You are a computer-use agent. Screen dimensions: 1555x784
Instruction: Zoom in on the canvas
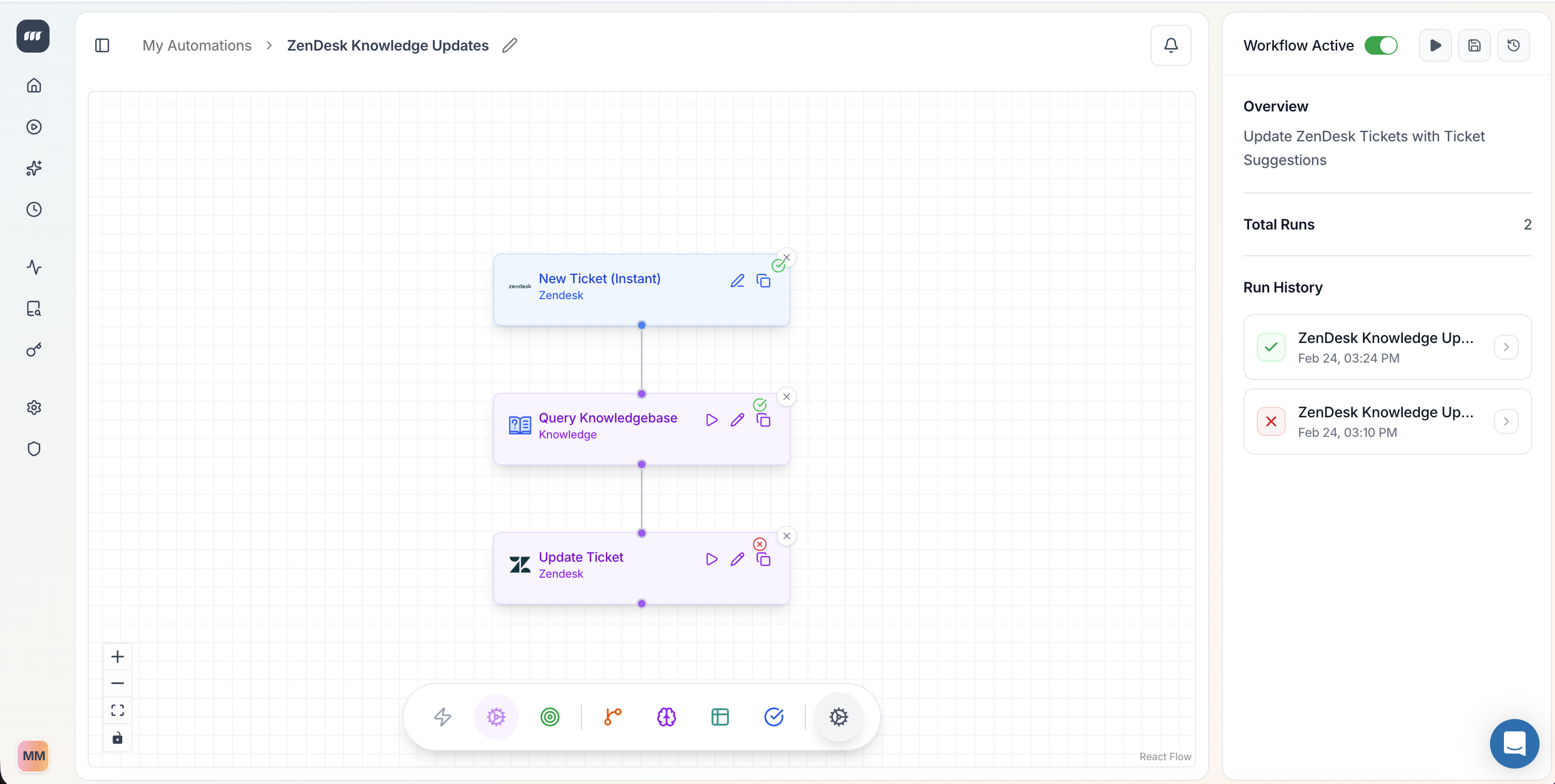click(117, 656)
